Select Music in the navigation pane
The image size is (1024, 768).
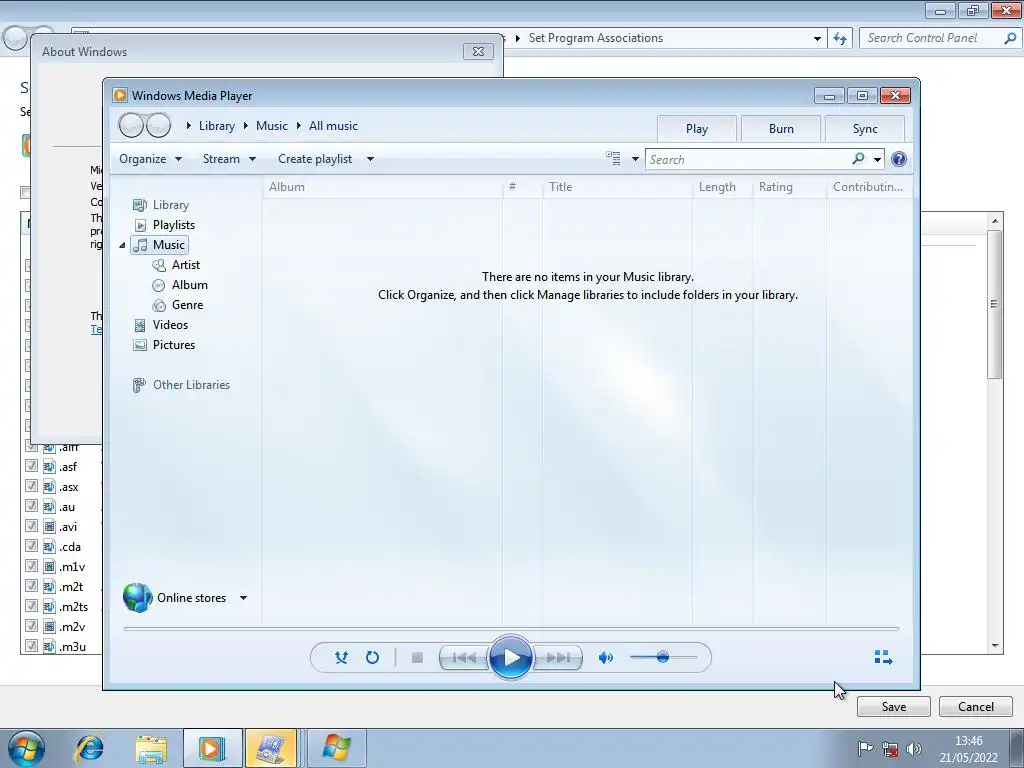pyautogui.click(x=159, y=245)
